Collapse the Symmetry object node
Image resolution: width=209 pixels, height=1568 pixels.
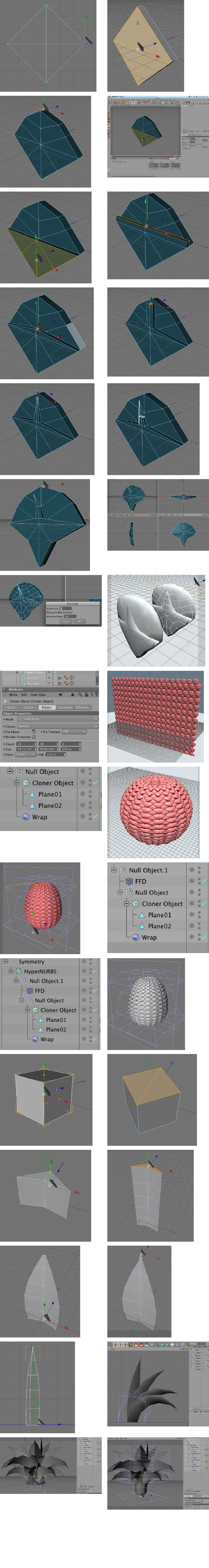(5, 962)
